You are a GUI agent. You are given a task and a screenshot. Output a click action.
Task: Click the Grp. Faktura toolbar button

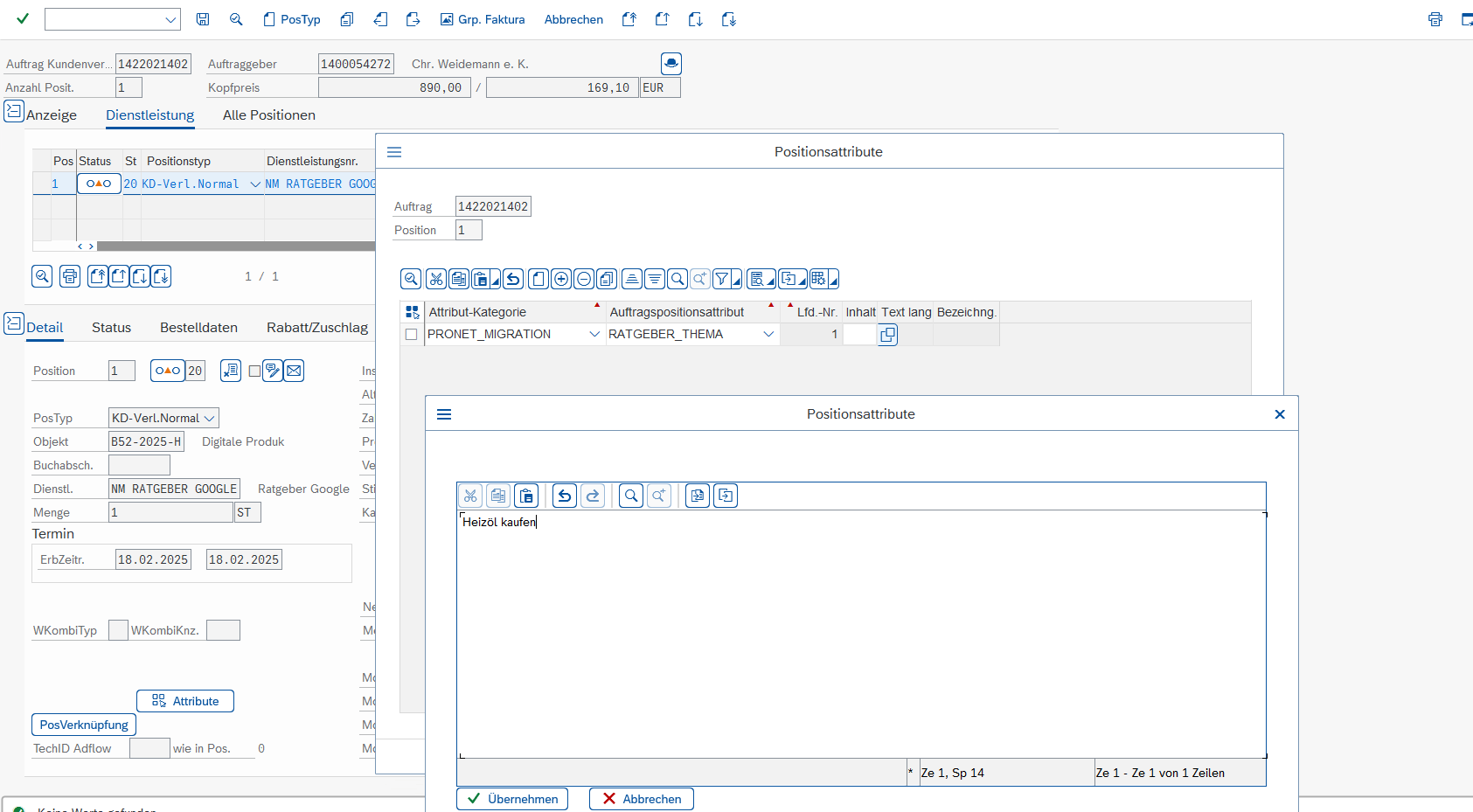point(483,19)
